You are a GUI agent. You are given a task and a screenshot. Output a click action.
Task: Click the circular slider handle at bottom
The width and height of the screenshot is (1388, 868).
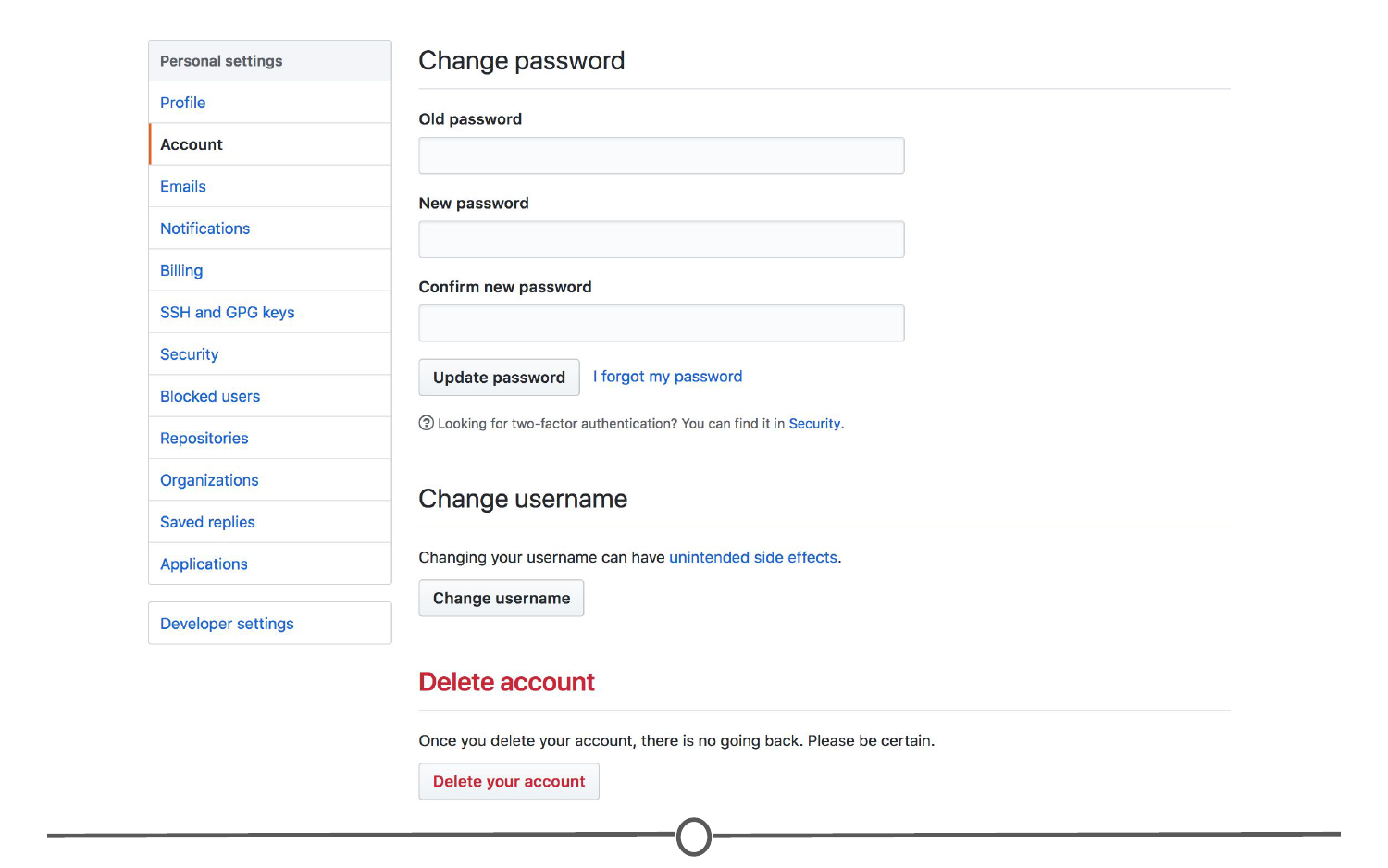click(x=694, y=837)
